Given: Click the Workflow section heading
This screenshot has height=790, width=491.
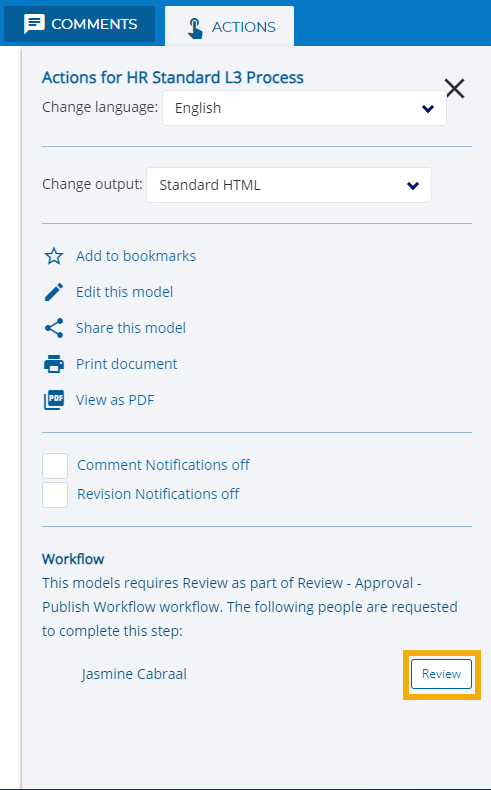Looking at the screenshot, I should (x=73, y=559).
